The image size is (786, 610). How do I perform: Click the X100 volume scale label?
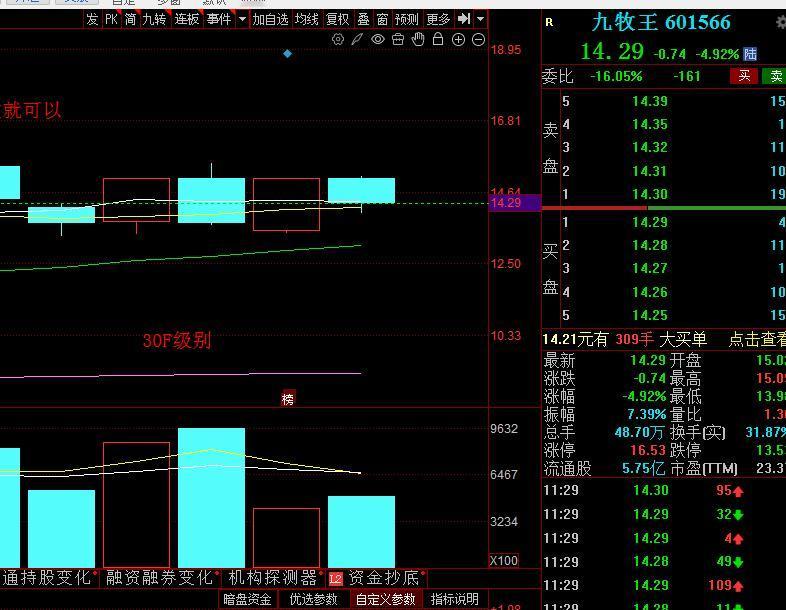(x=504, y=560)
